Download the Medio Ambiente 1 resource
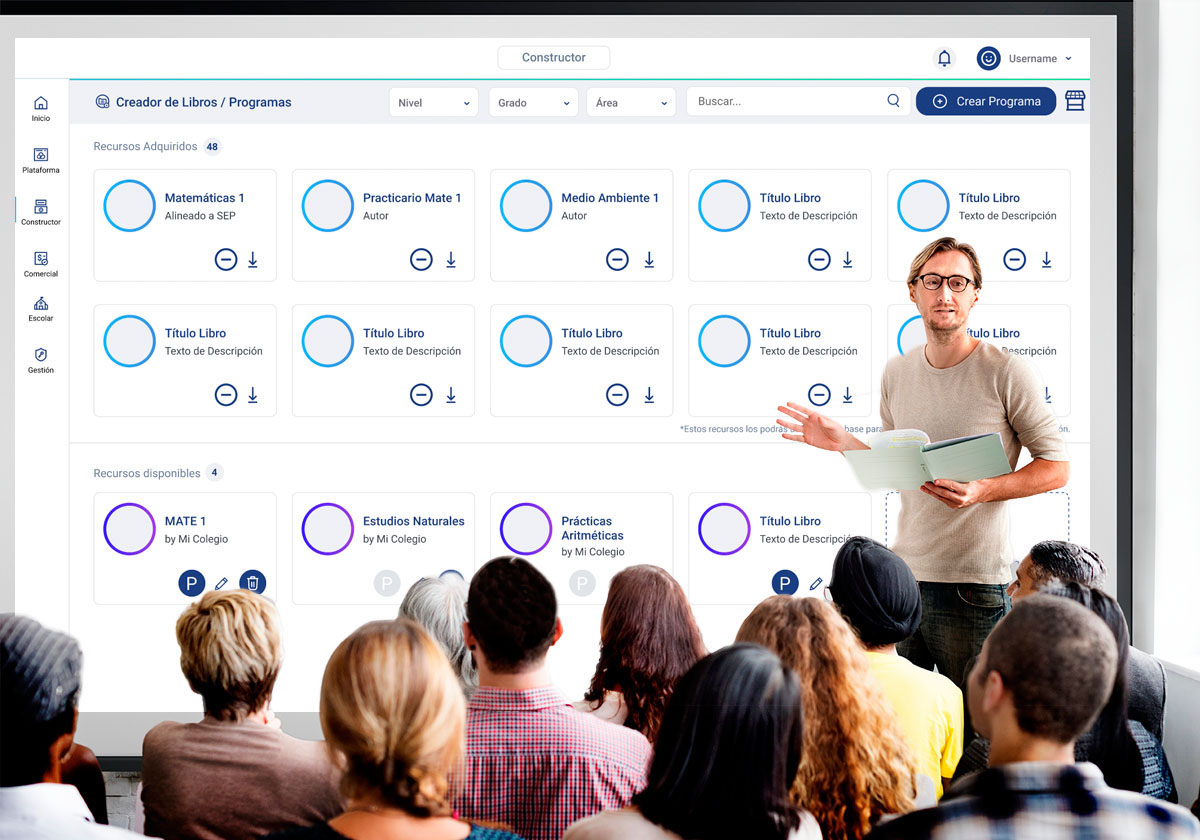The height and width of the screenshot is (840, 1200). pyautogui.click(x=649, y=260)
